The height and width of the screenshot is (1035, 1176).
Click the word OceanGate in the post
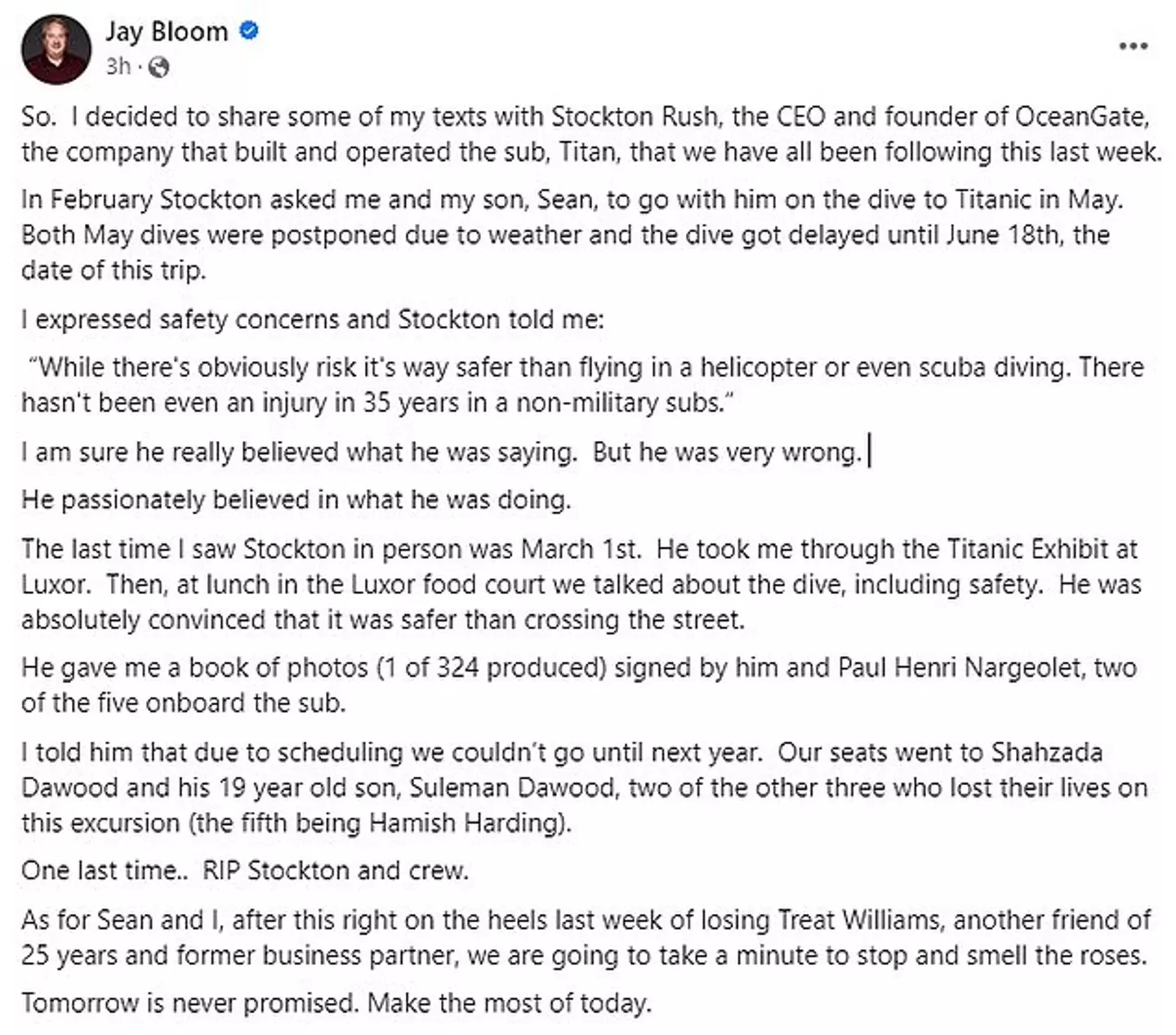(x=1081, y=116)
